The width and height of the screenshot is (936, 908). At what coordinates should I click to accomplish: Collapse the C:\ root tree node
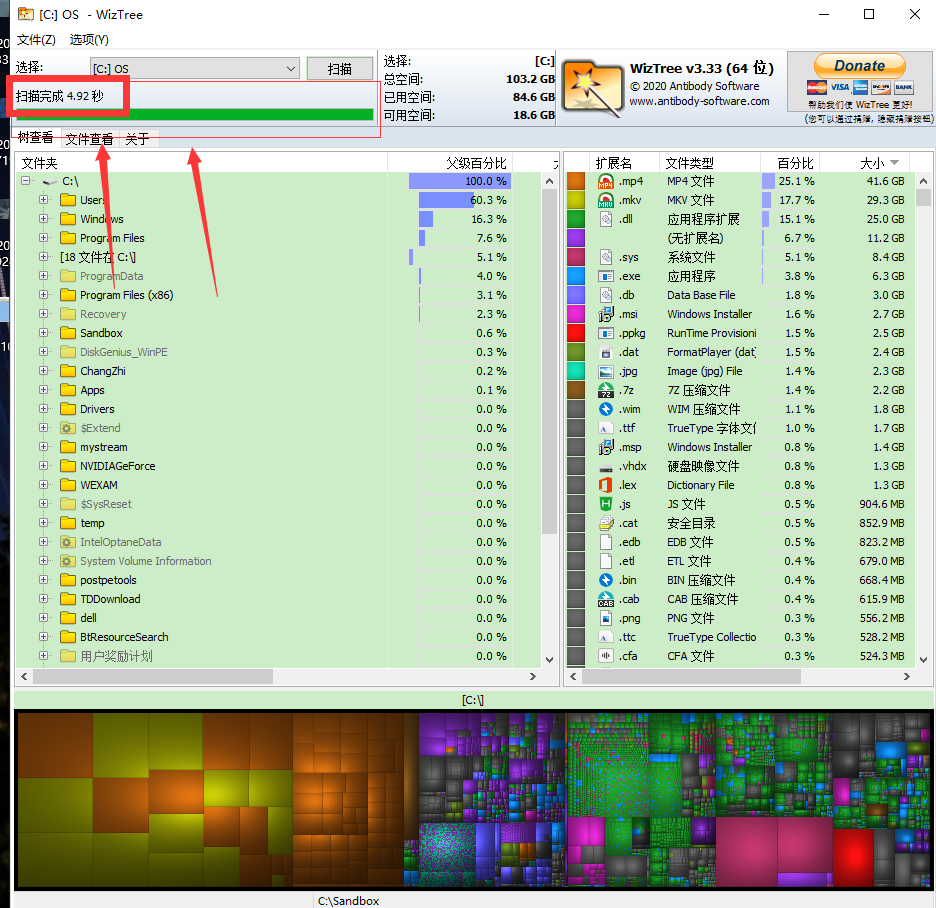coord(26,181)
